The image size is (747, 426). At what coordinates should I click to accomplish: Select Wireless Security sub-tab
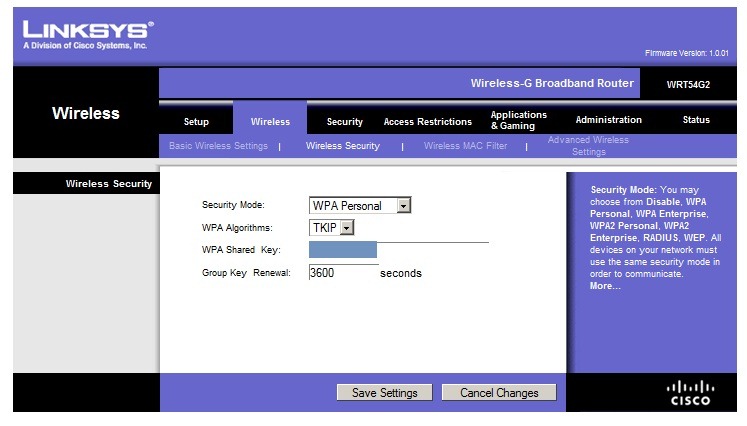(343, 146)
